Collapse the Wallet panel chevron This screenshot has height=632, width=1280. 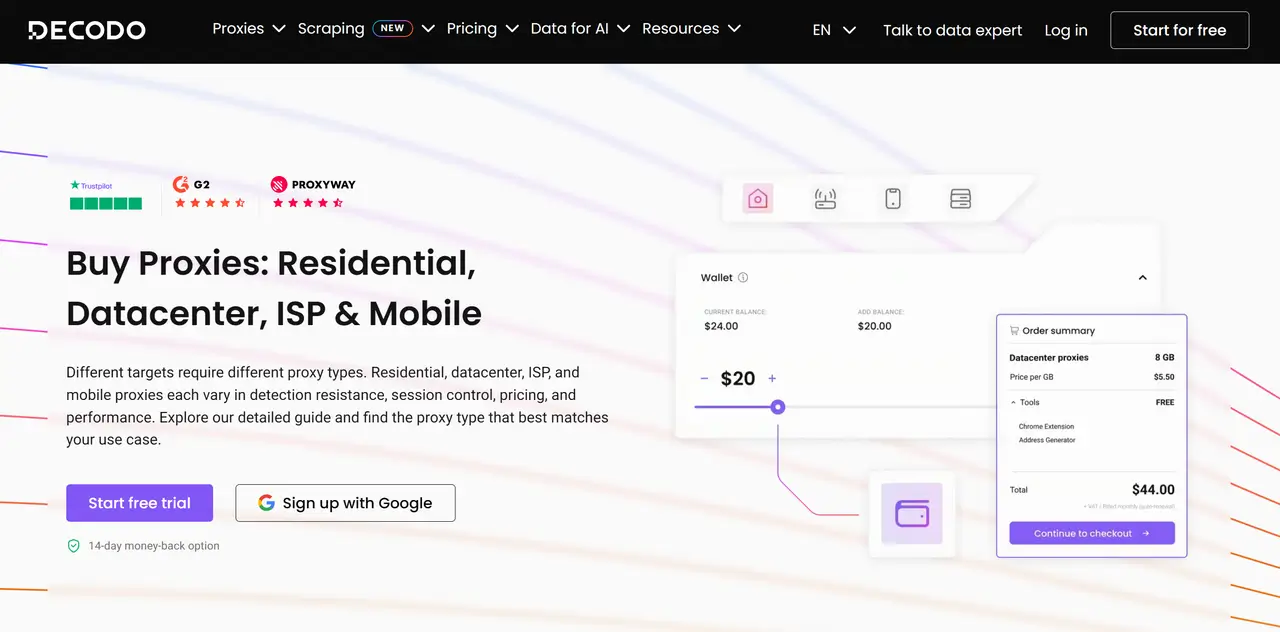(x=1142, y=278)
